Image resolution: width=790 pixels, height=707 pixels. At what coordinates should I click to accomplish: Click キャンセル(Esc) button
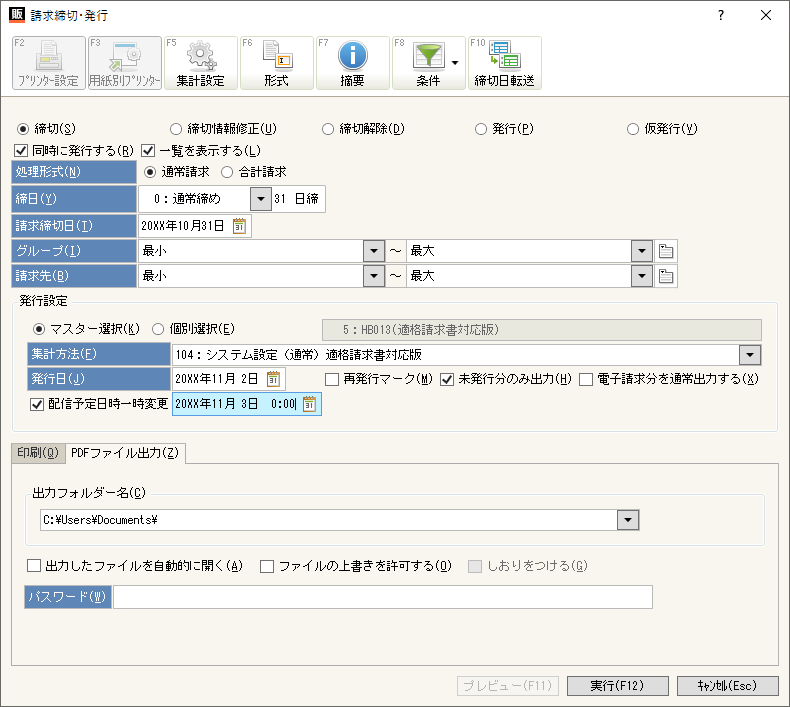click(x=728, y=686)
